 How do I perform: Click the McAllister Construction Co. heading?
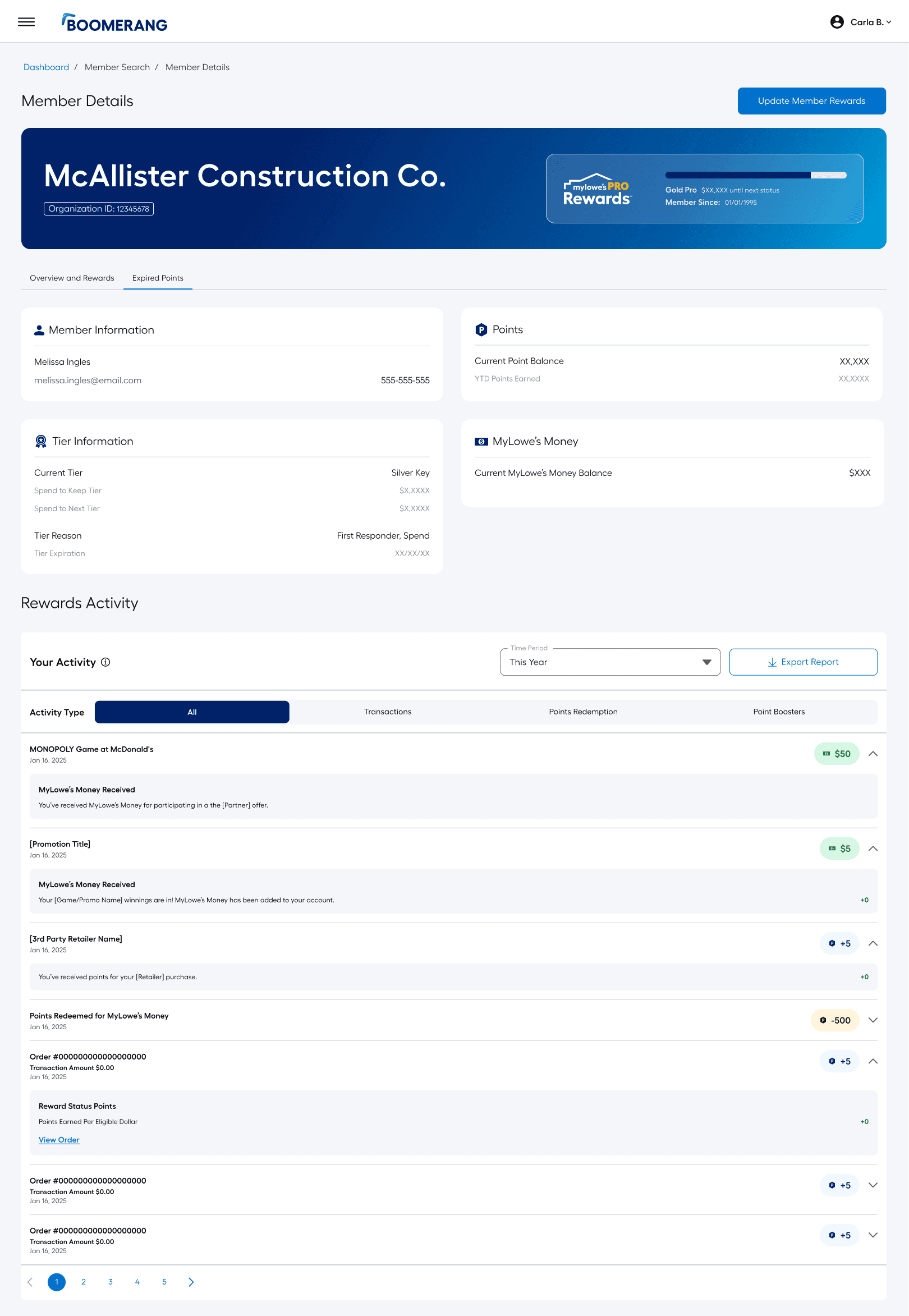click(x=245, y=176)
